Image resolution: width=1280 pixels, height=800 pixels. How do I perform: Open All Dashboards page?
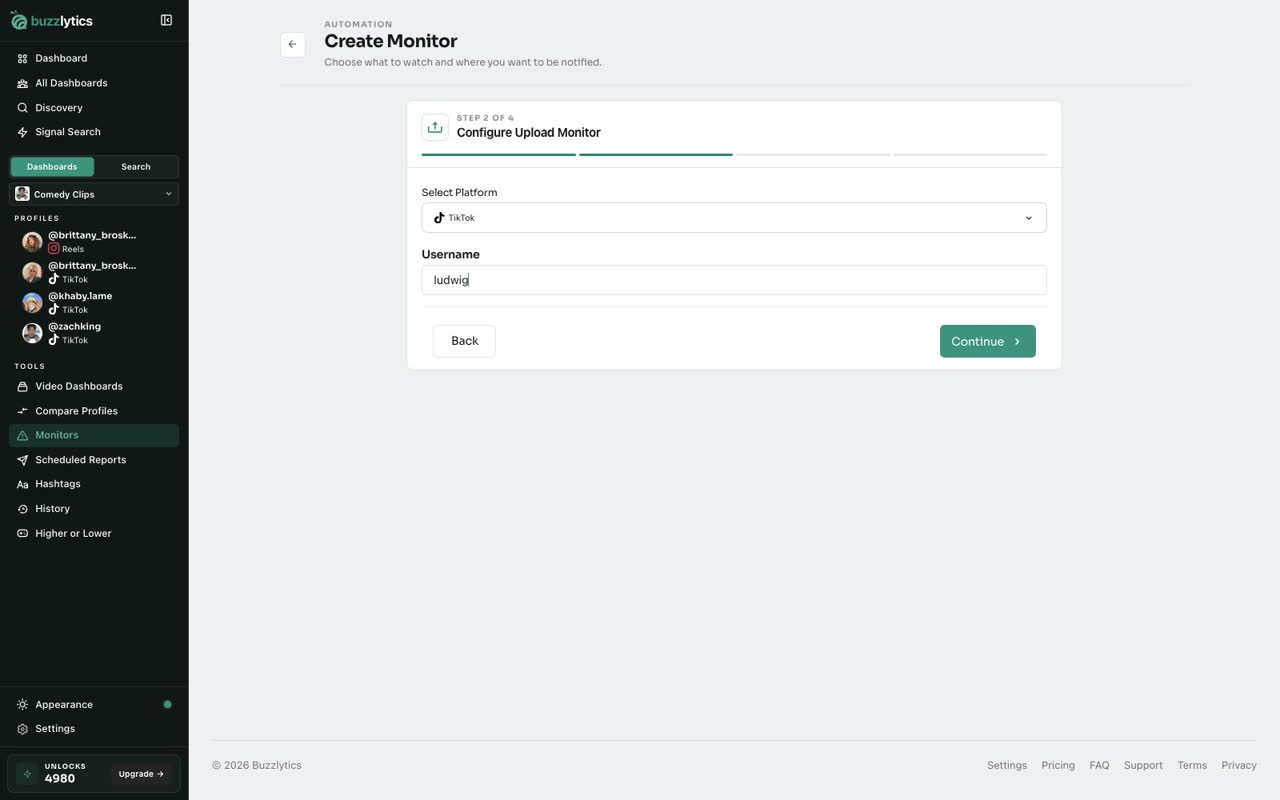point(94,83)
